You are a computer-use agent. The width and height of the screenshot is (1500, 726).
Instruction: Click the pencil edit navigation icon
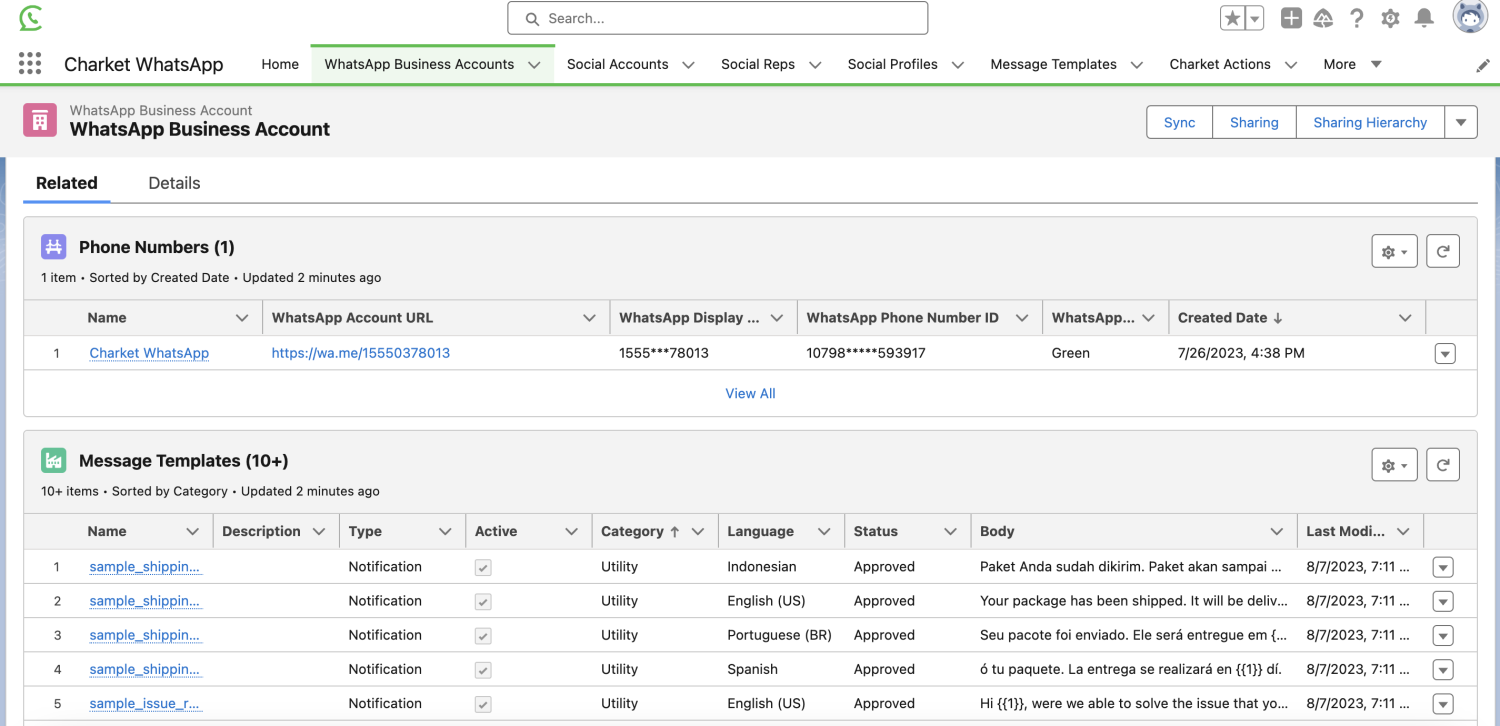click(x=1483, y=65)
